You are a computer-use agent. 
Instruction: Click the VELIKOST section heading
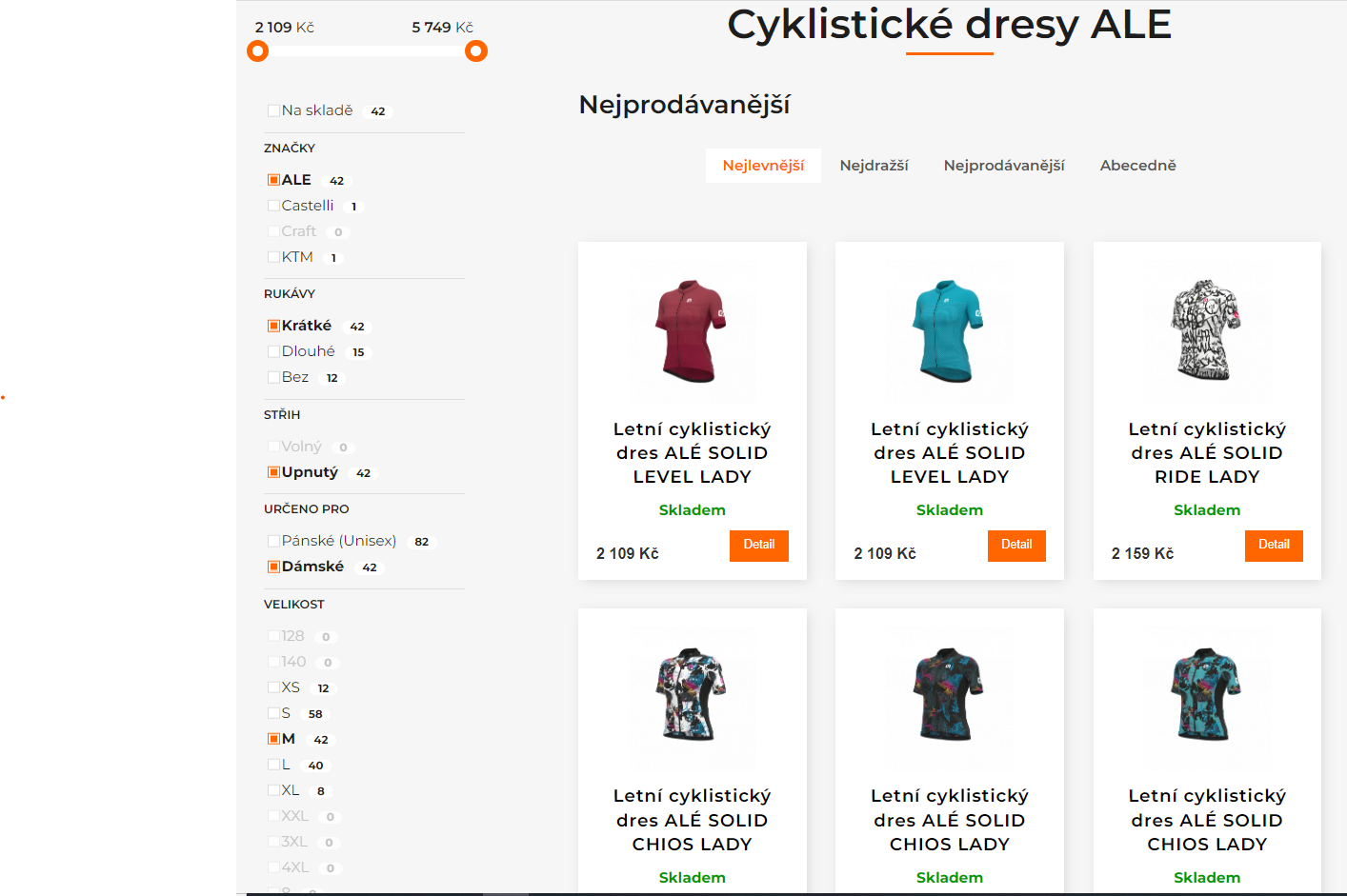coord(294,604)
